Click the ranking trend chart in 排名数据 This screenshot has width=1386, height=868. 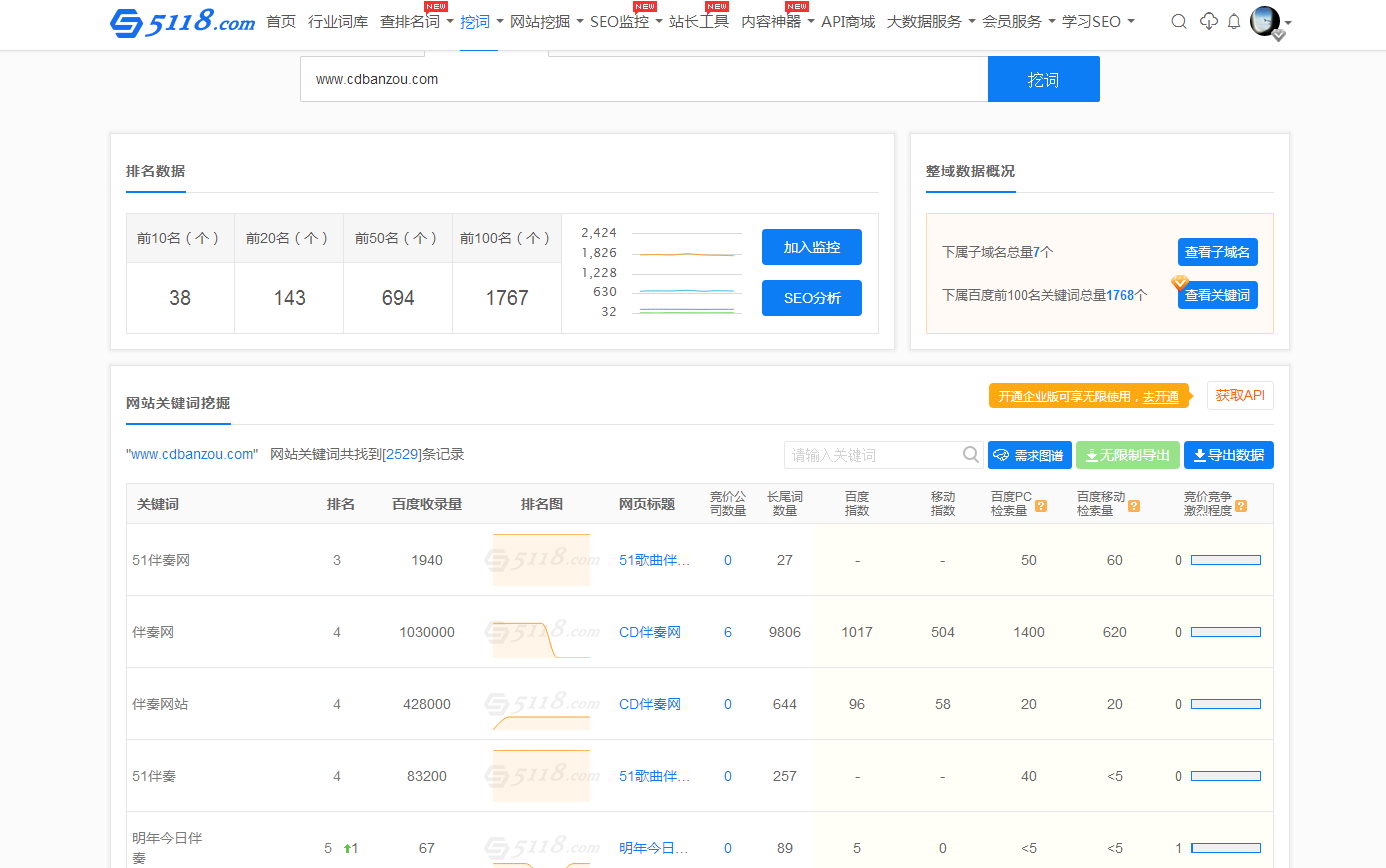point(689,272)
